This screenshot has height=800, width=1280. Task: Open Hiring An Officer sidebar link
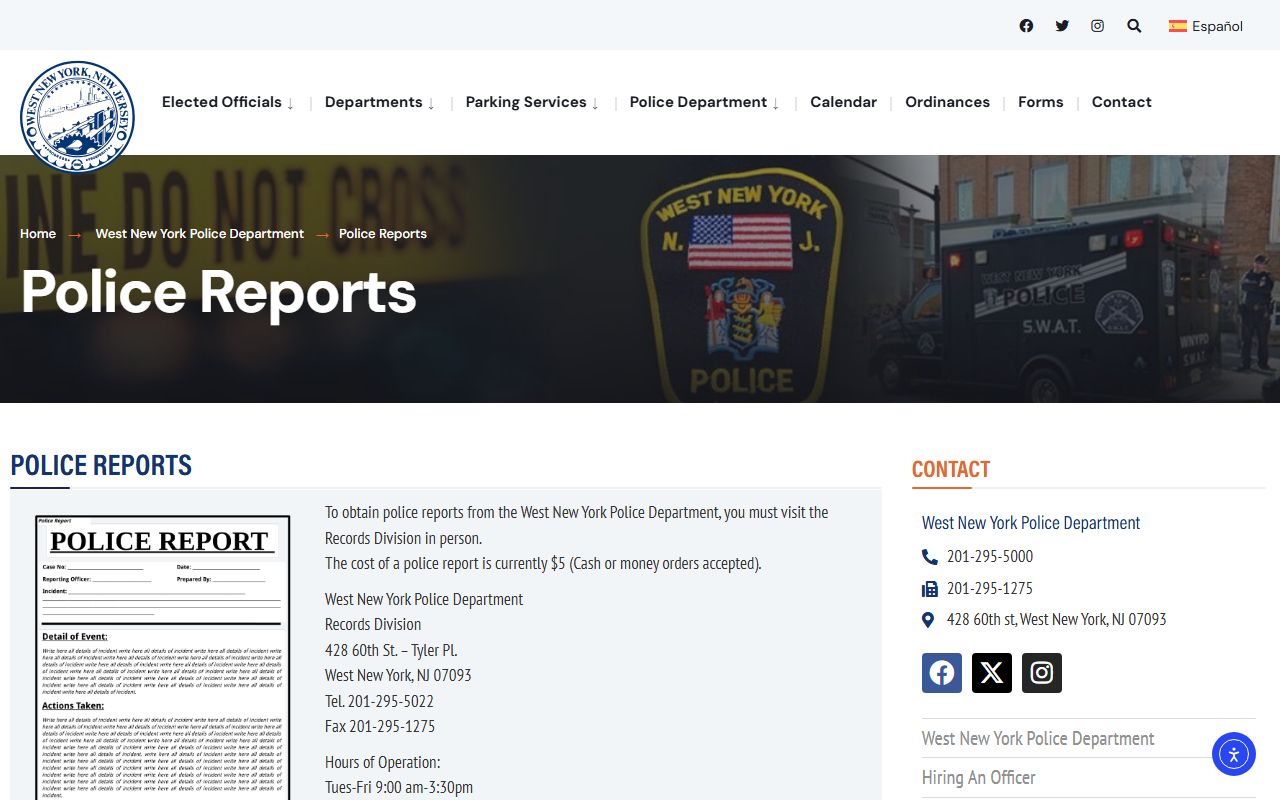[x=978, y=778]
